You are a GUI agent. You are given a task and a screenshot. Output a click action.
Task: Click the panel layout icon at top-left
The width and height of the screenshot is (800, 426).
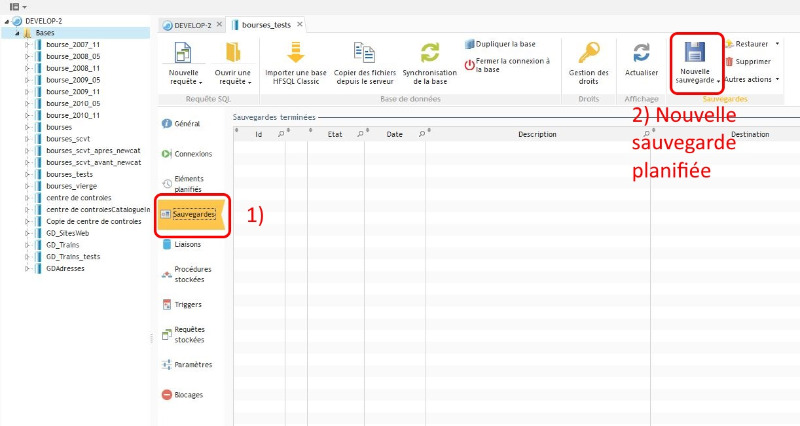pyautogui.click(x=14, y=7)
